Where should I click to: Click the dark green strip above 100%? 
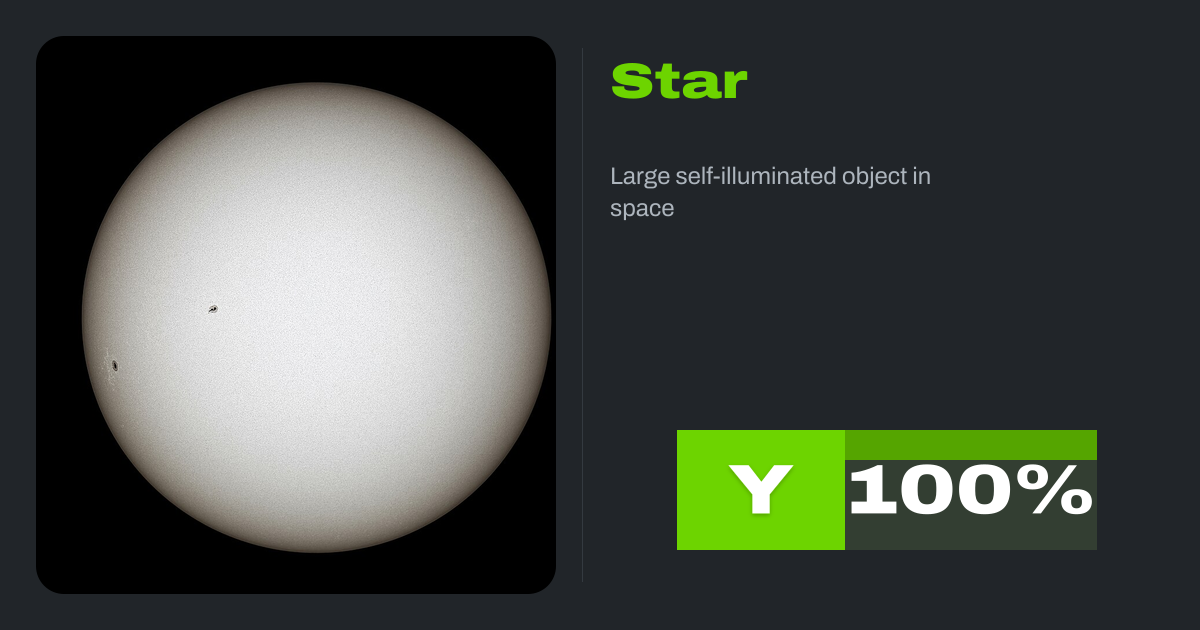click(x=971, y=445)
